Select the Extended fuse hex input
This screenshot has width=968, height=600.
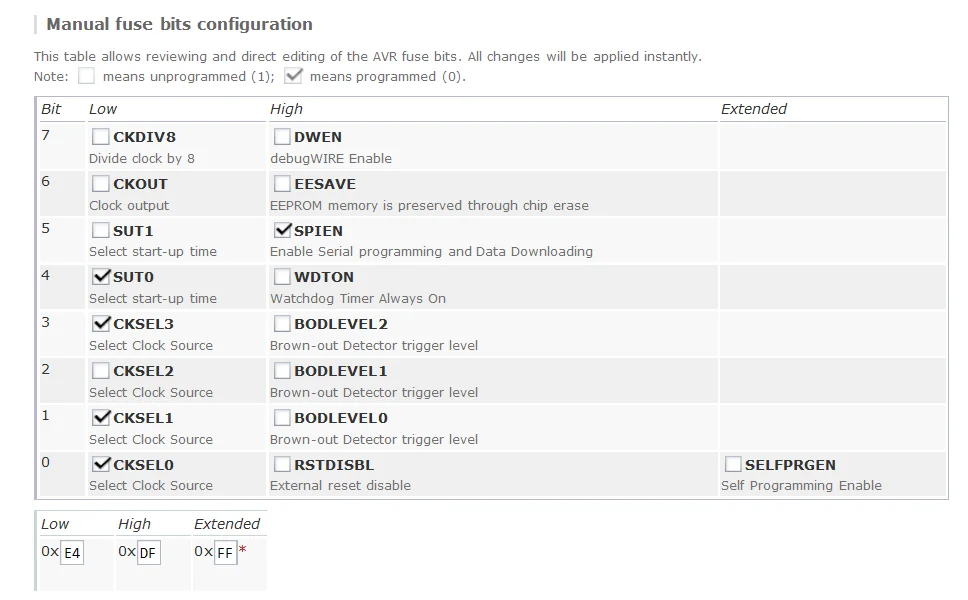coord(225,553)
